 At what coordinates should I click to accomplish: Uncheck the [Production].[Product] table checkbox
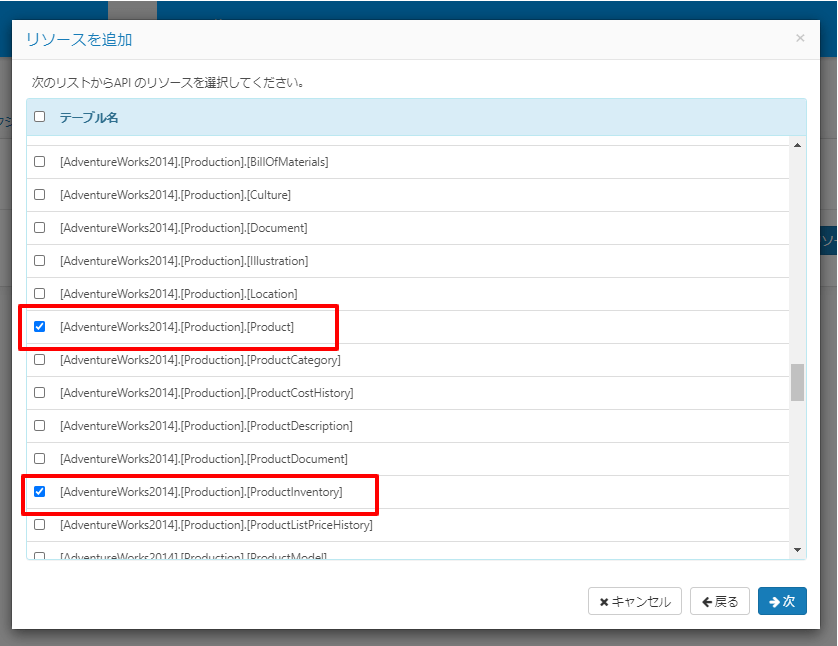40,326
